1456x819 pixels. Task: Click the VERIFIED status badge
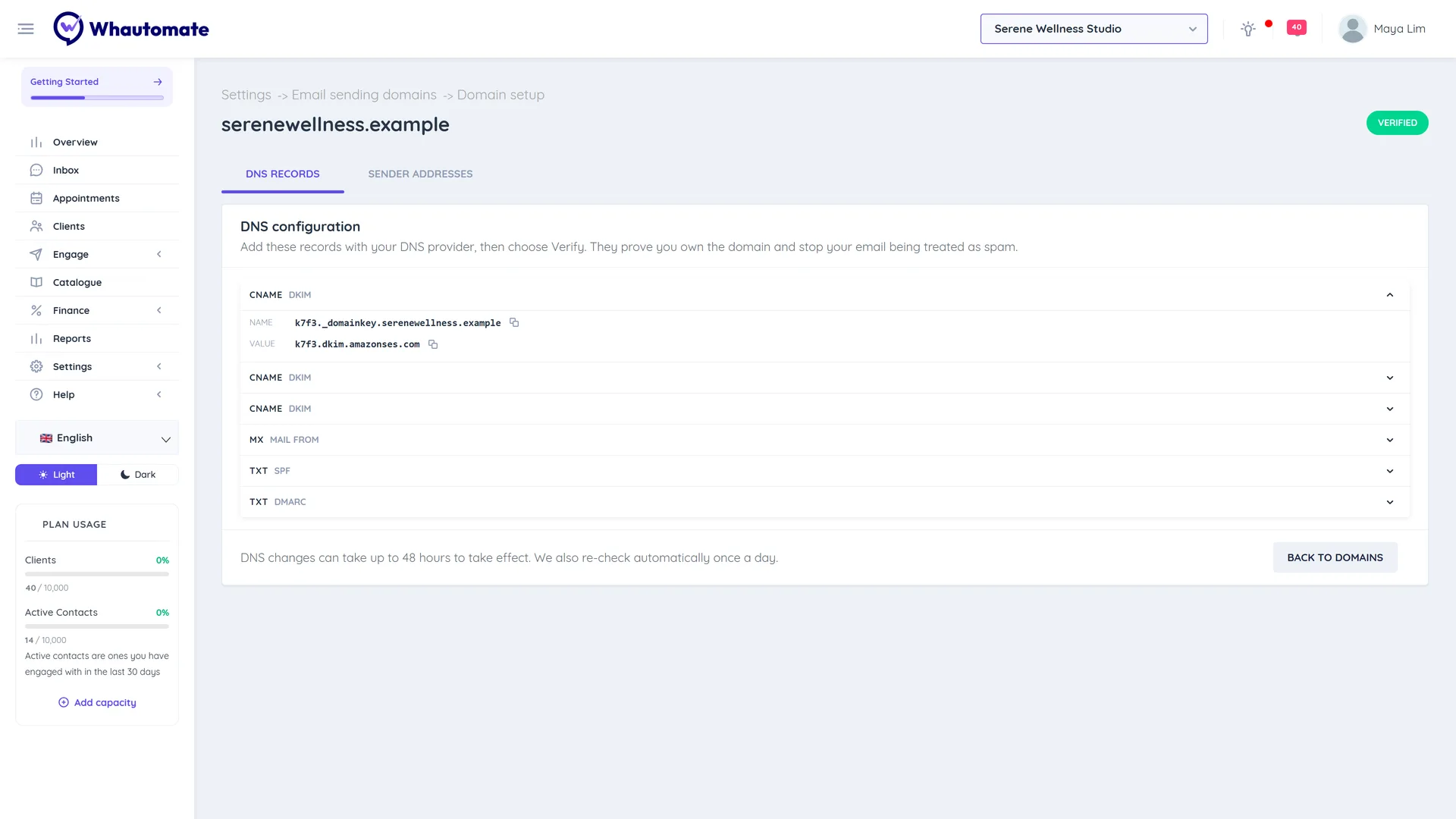pyautogui.click(x=1397, y=123)
